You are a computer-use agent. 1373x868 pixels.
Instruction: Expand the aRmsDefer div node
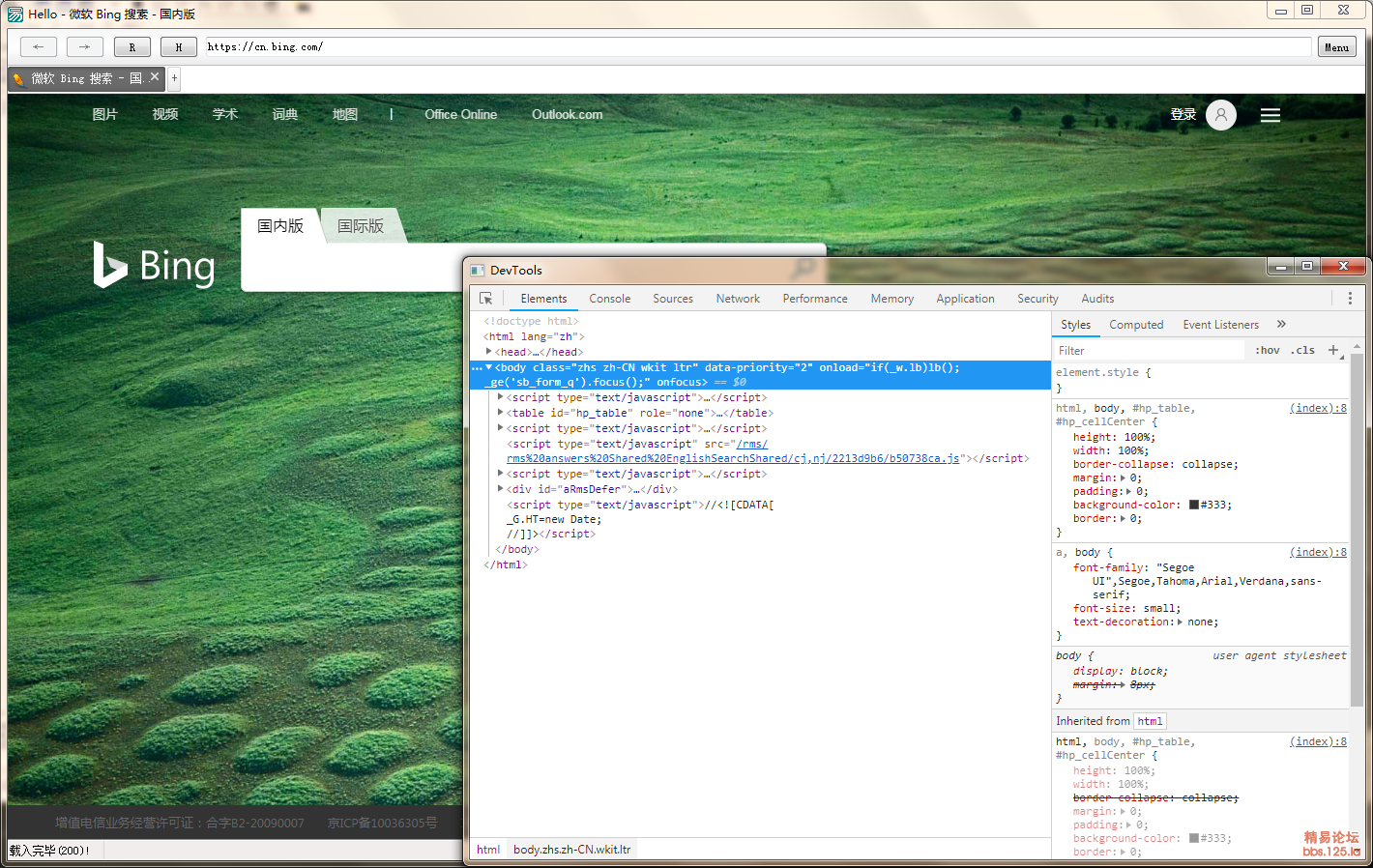pos(501,489)
